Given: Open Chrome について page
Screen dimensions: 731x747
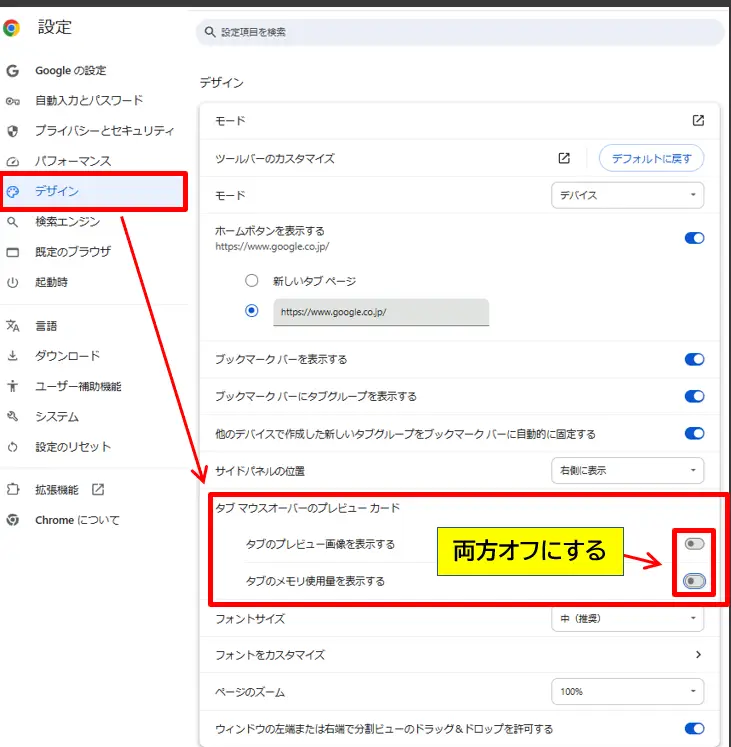Looking at the screenshot, I should 77,520.
